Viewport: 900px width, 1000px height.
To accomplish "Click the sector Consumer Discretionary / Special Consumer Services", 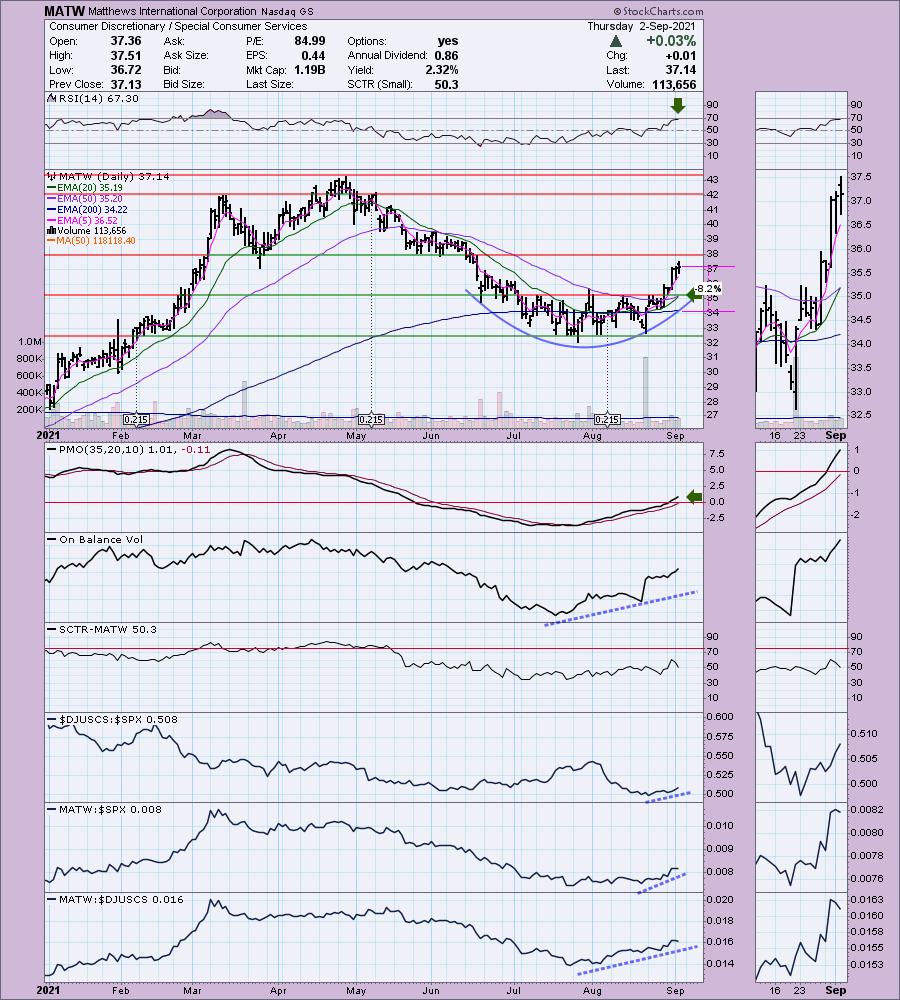I will tap(178, 26).
